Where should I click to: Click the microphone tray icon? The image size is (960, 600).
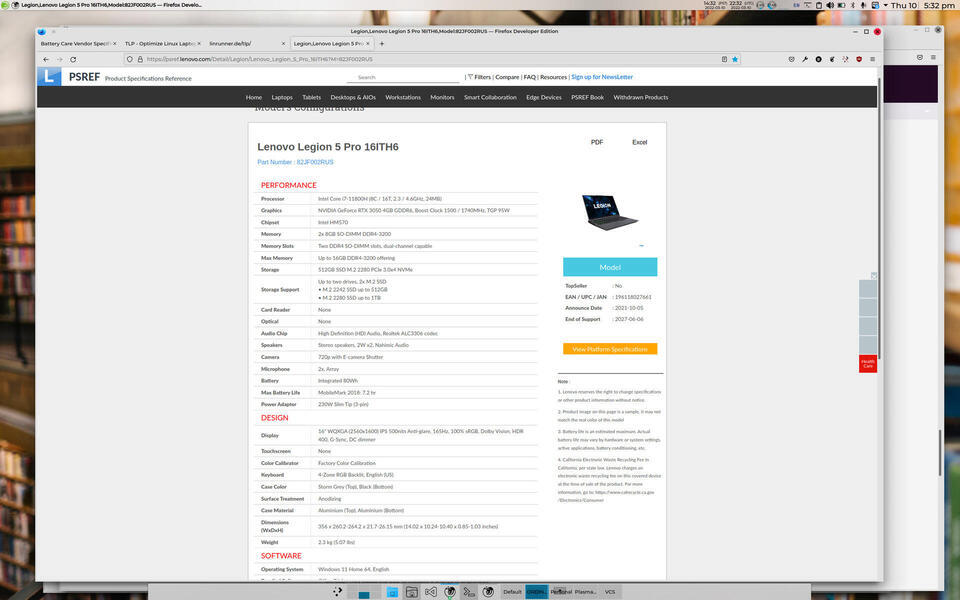point(863,5)
